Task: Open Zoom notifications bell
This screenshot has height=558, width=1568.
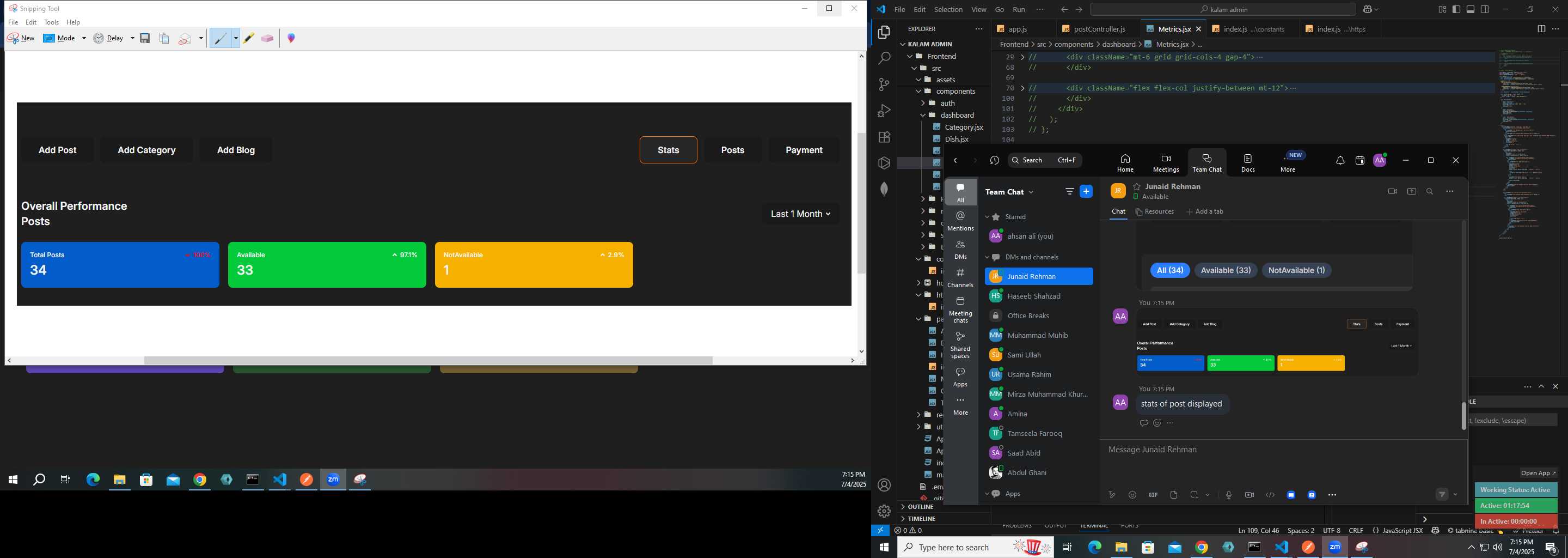Action: coord(1340,161)
